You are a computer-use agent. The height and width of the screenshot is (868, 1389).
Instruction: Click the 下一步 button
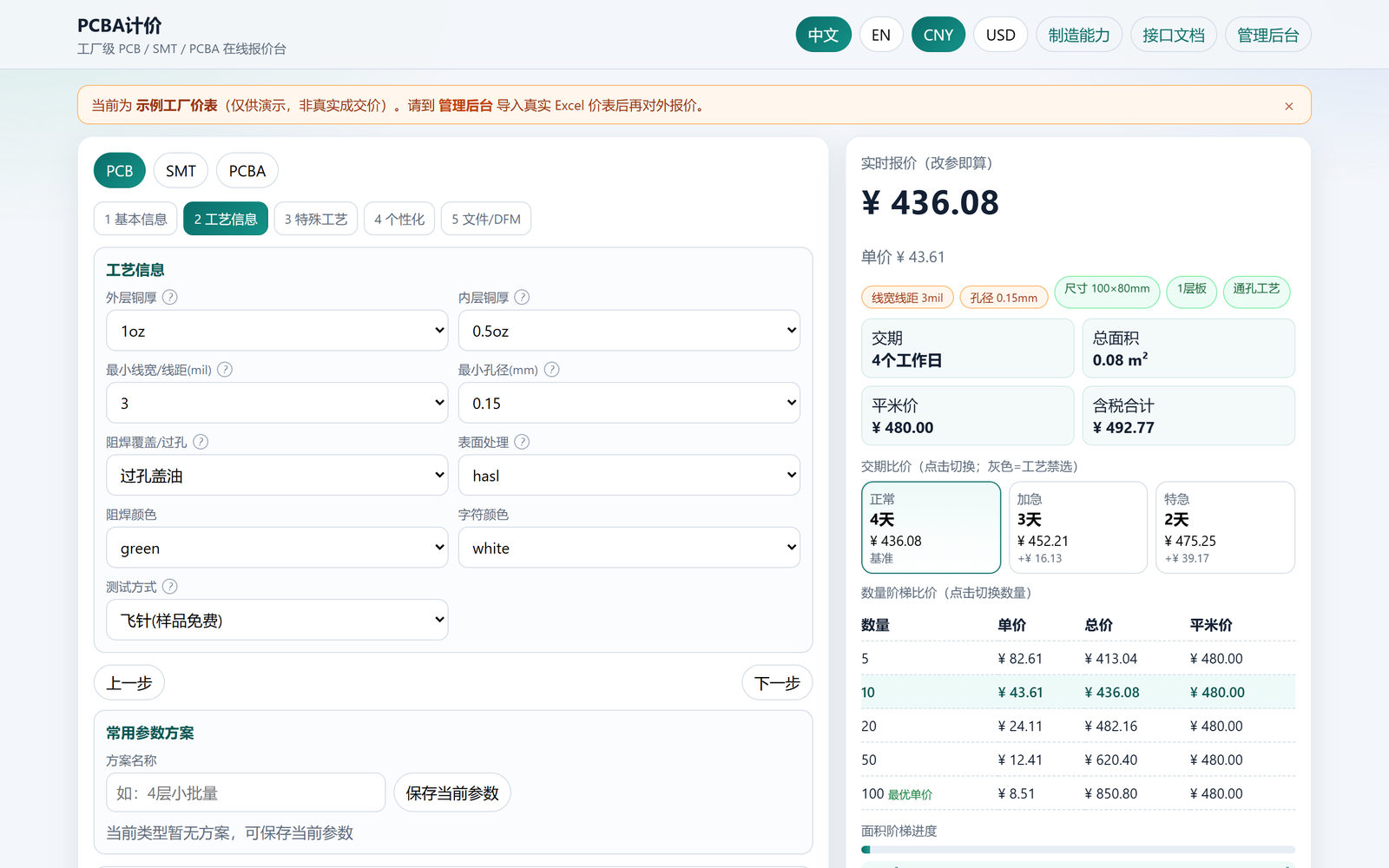pyautogui.click(x=777, y=683)
